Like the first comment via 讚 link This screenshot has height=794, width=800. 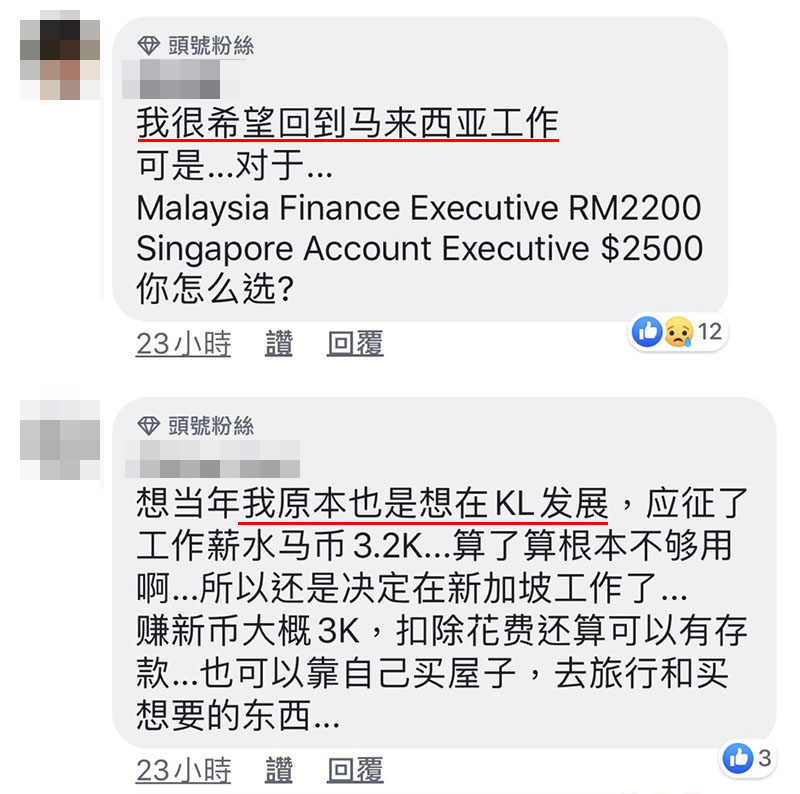pyautogui.click(x=279, y=343)
